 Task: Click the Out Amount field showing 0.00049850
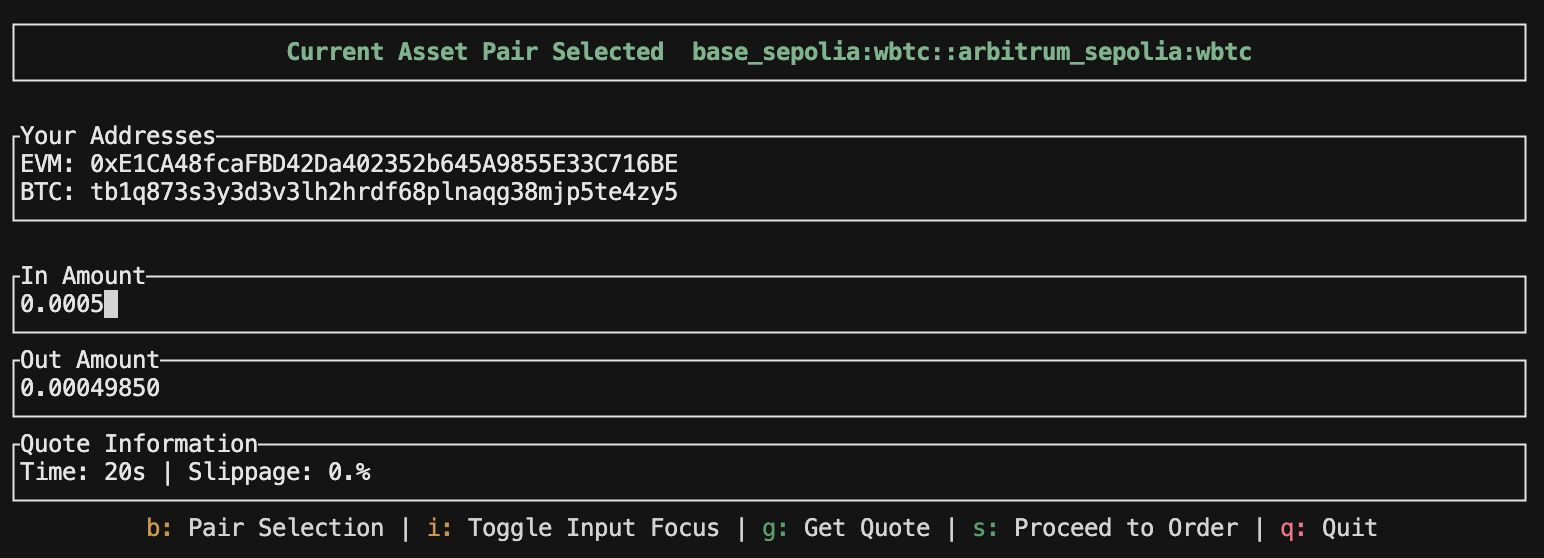(769, 388)
